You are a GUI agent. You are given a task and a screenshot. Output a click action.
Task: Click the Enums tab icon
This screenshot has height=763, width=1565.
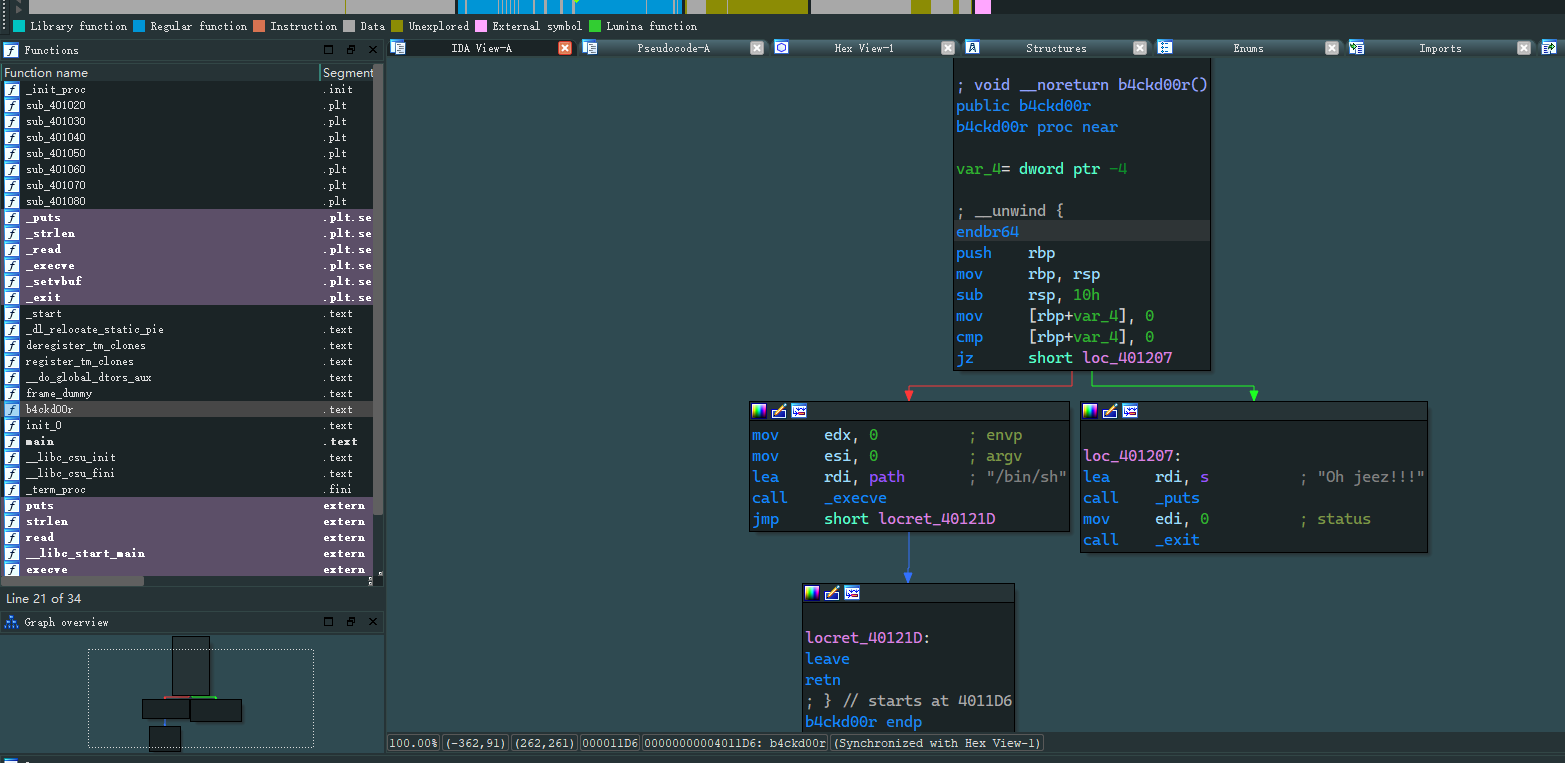pos(1165,47)
